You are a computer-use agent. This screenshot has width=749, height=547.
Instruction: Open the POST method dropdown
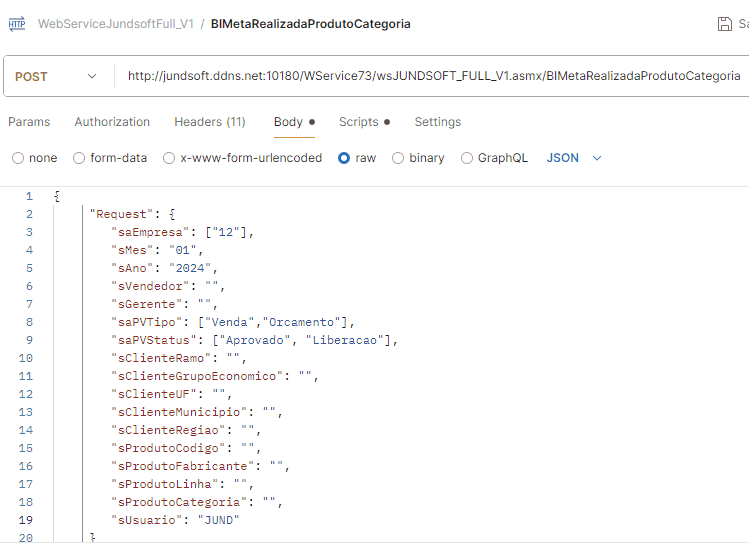[x=56, y=76]
